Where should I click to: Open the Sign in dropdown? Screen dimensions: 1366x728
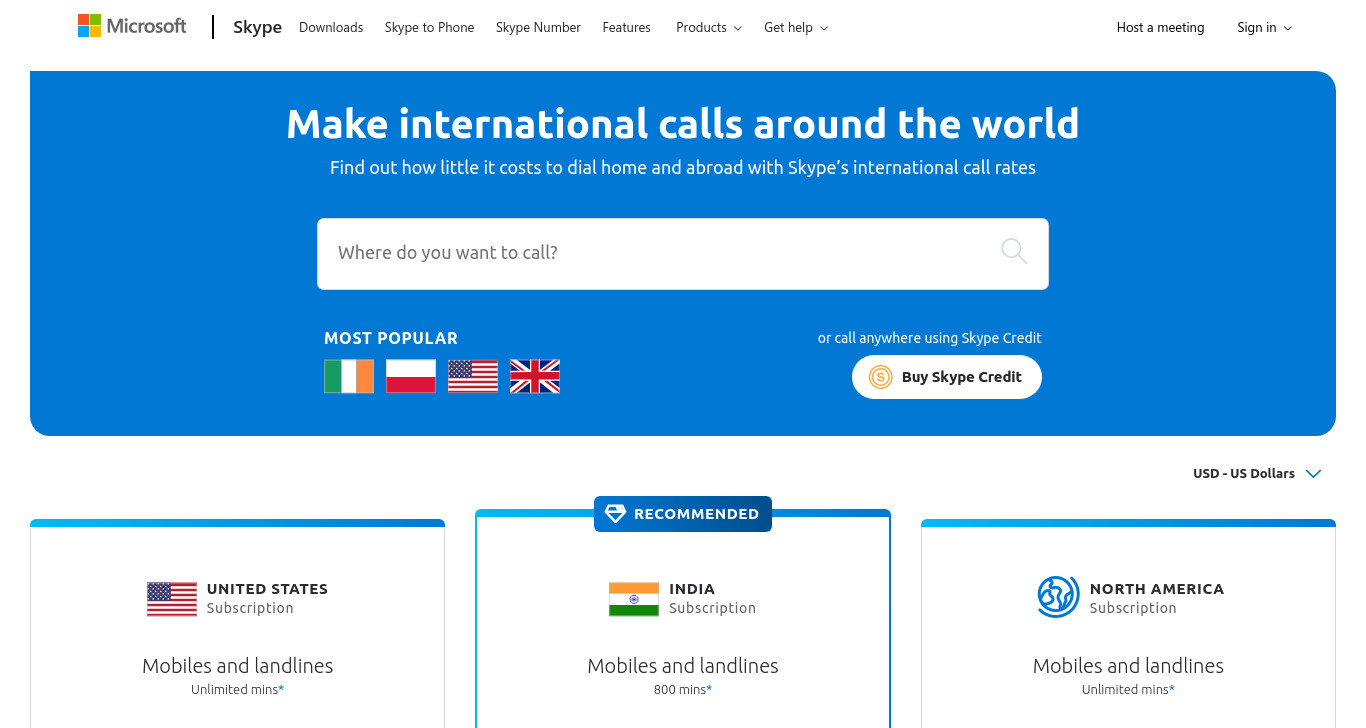tap(1264, 28)
